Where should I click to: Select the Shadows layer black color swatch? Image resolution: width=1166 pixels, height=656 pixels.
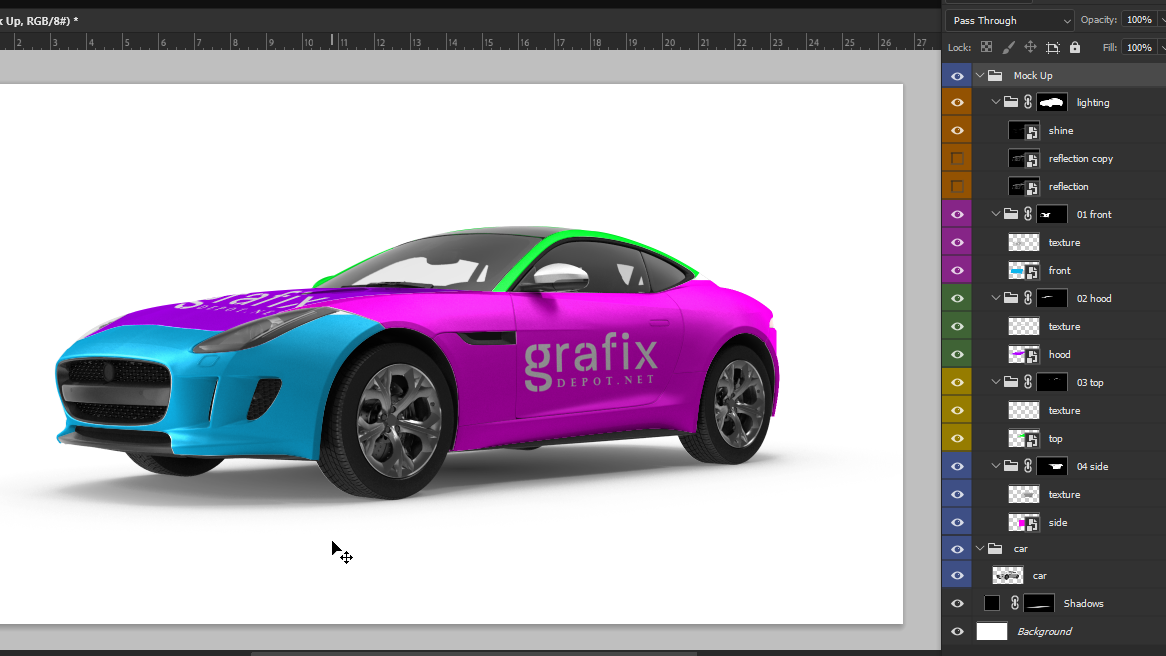[992, 603]
